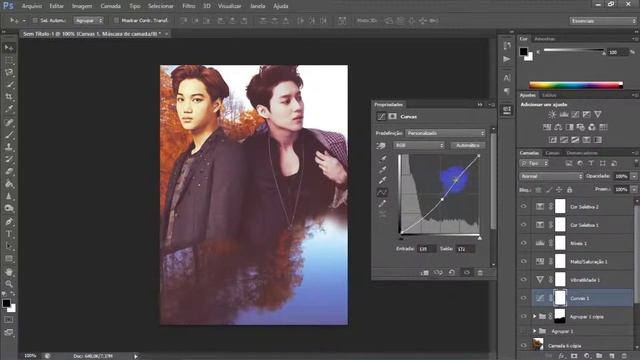Screen dimensions: 640x360
Task: Open the layer filter Tipo dropdown
Action: pyautogui.click(x=534, y=163)
